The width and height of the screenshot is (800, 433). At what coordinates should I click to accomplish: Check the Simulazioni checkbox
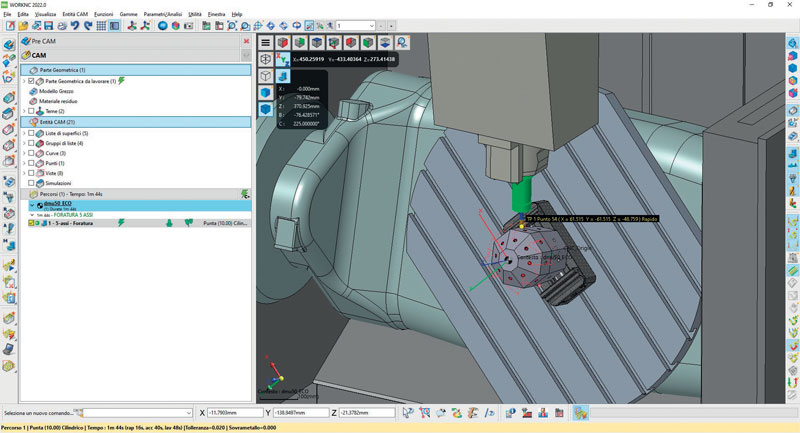(x=31, y=183)
